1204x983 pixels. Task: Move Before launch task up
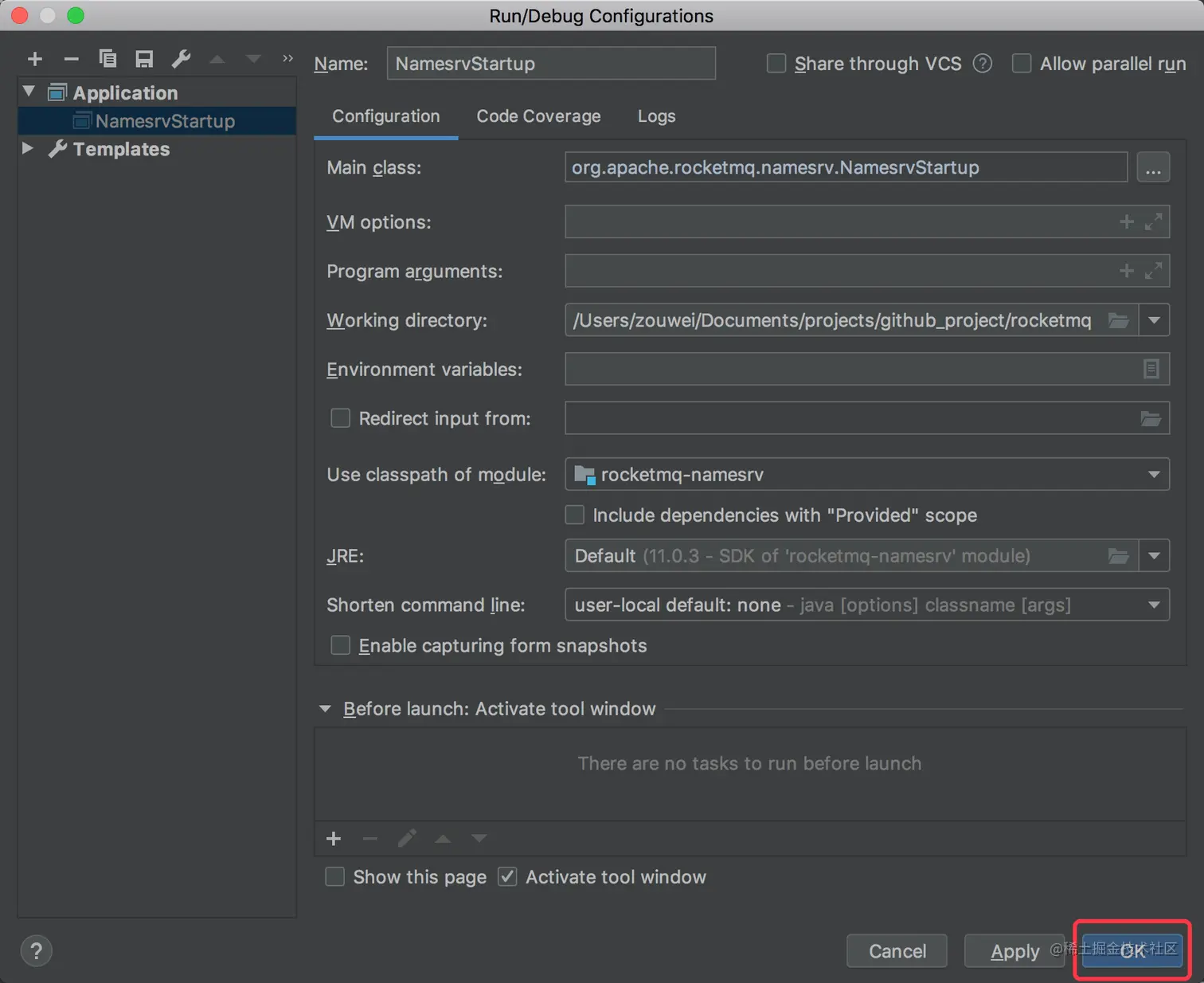point(443,838)
